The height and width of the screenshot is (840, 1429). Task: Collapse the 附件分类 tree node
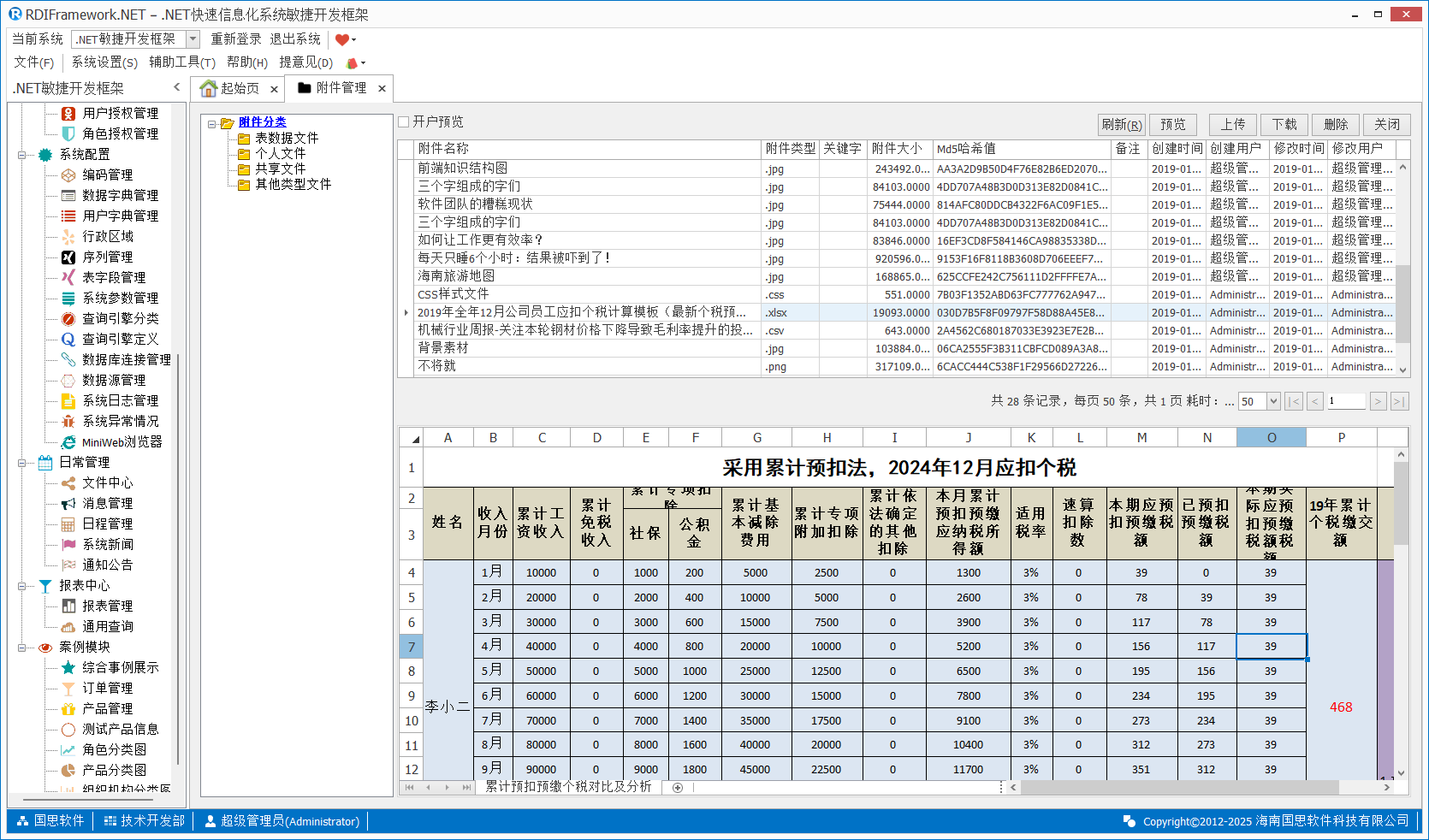(x=211, y=123)
